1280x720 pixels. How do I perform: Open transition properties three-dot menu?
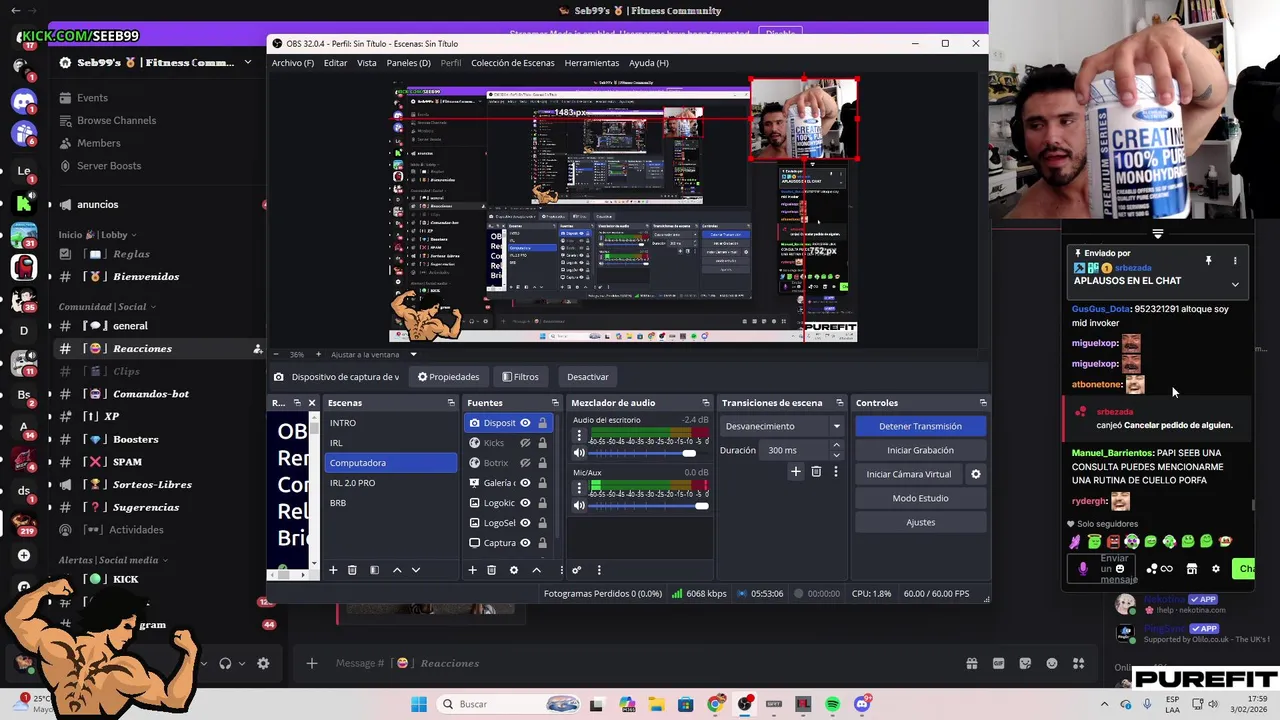[836, 472]
